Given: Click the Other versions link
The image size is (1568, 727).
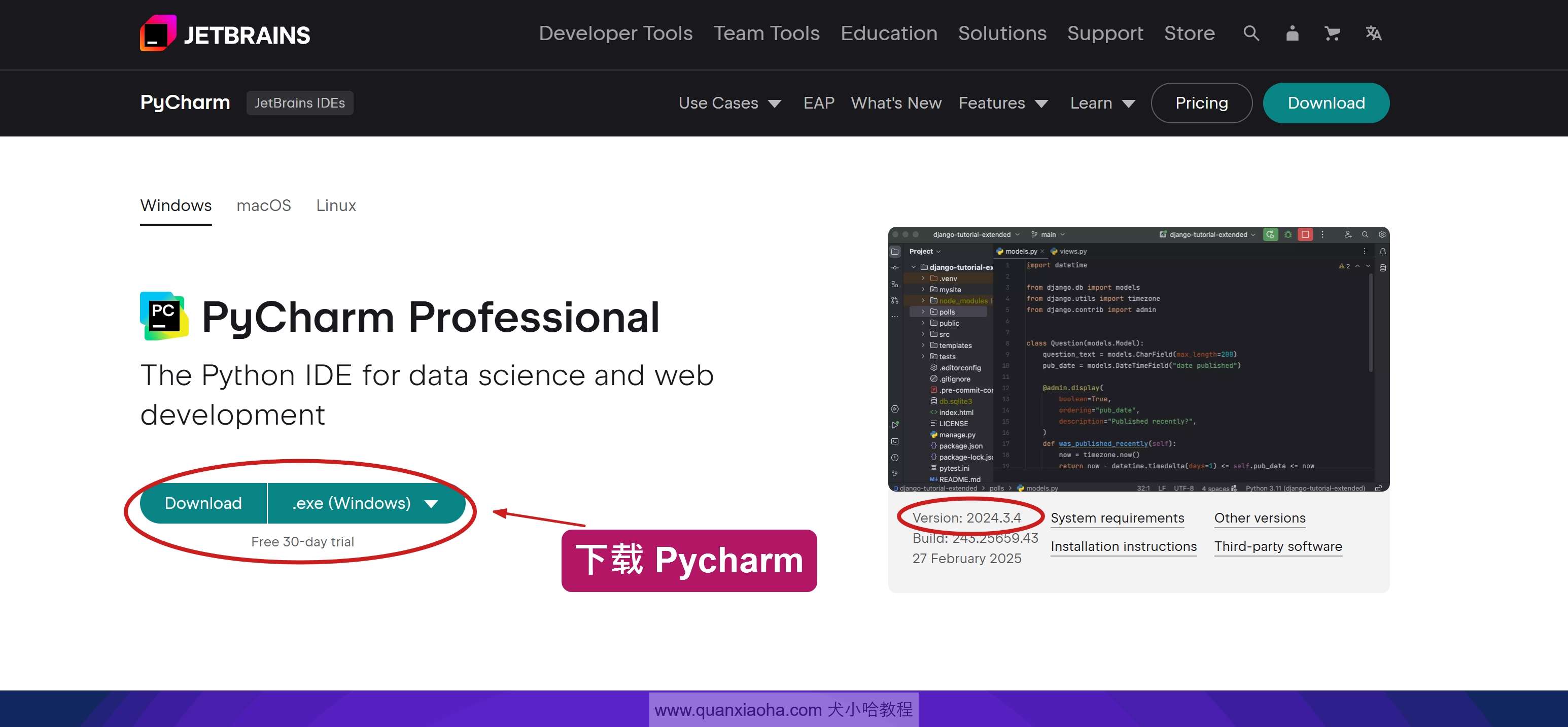Looking at the screenshot, I should coord(1259,517).
